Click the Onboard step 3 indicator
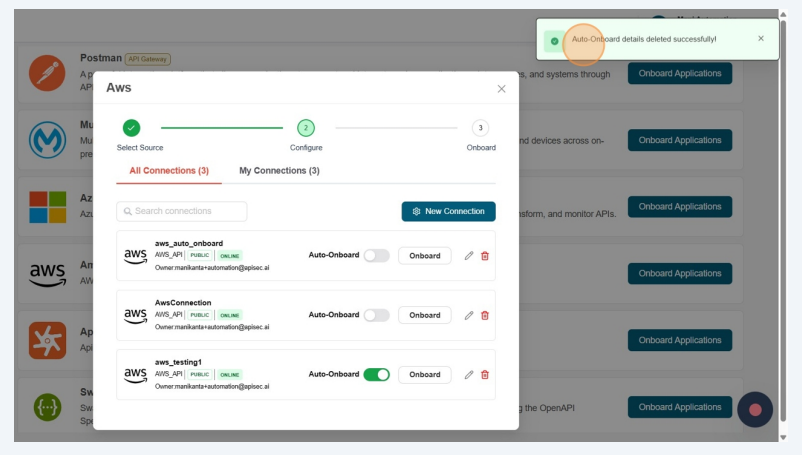Image resolution: width=802 pixels, height=455 pixels. (x=481, y=128)
